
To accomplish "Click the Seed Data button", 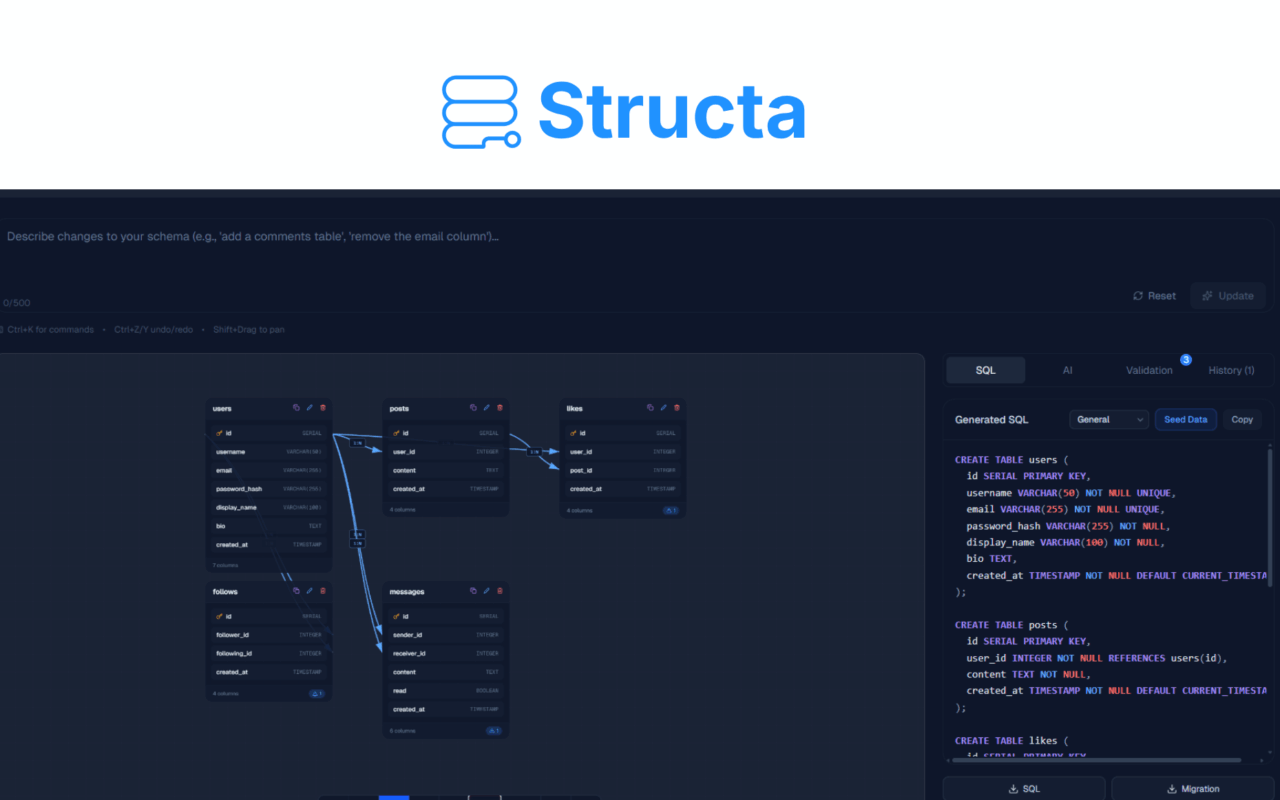I will (x=1186, y=420).
